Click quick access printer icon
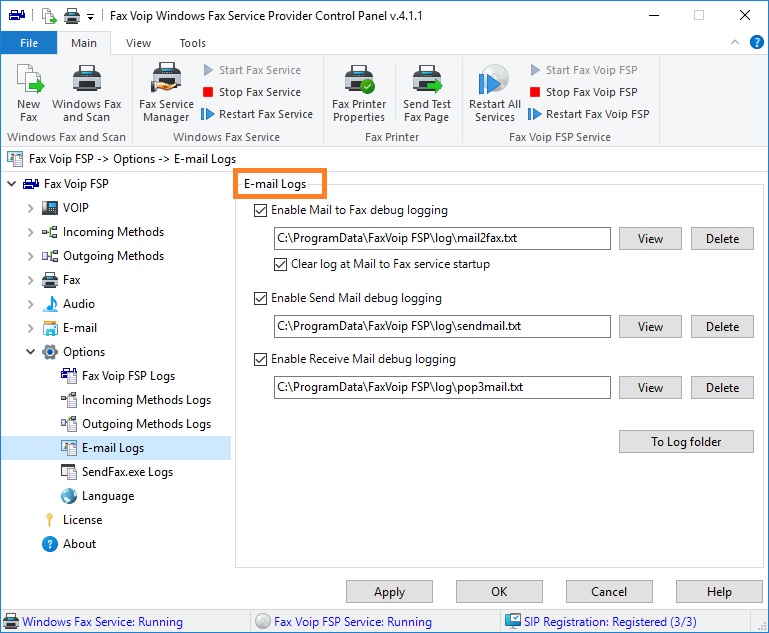 pos(72,16)
